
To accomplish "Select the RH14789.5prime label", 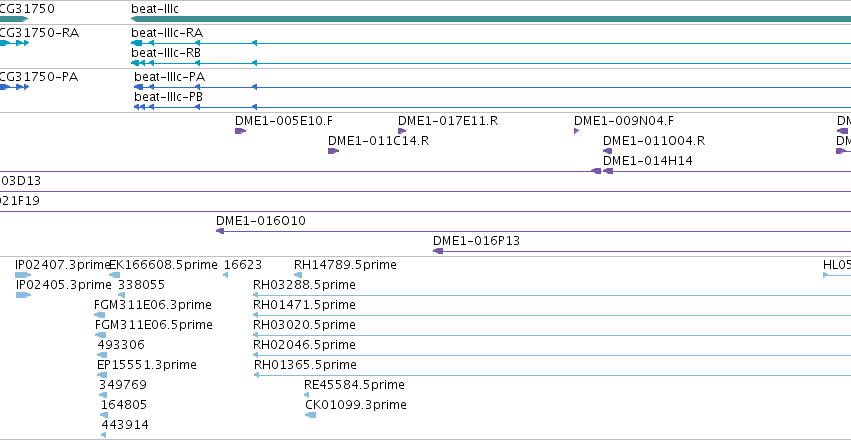I will pos(345,265).
